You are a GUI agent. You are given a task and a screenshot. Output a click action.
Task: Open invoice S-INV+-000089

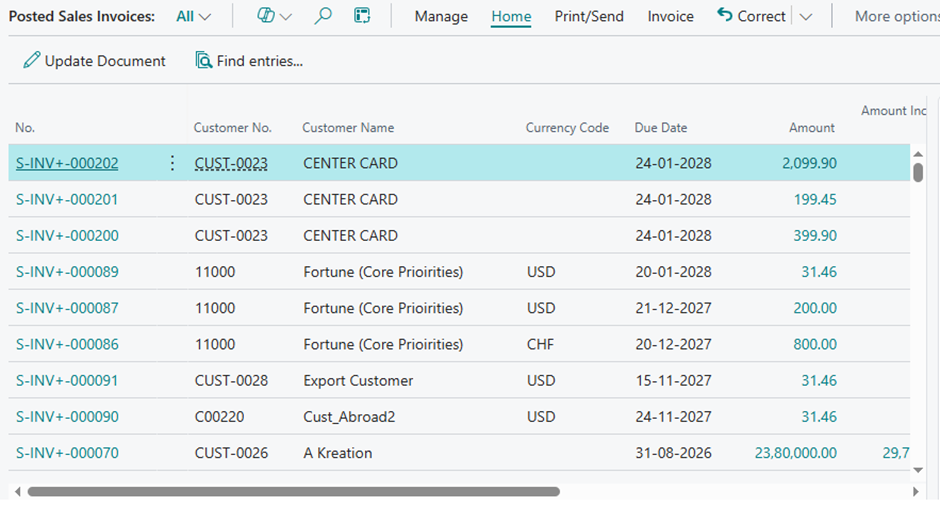coord(67,272)
